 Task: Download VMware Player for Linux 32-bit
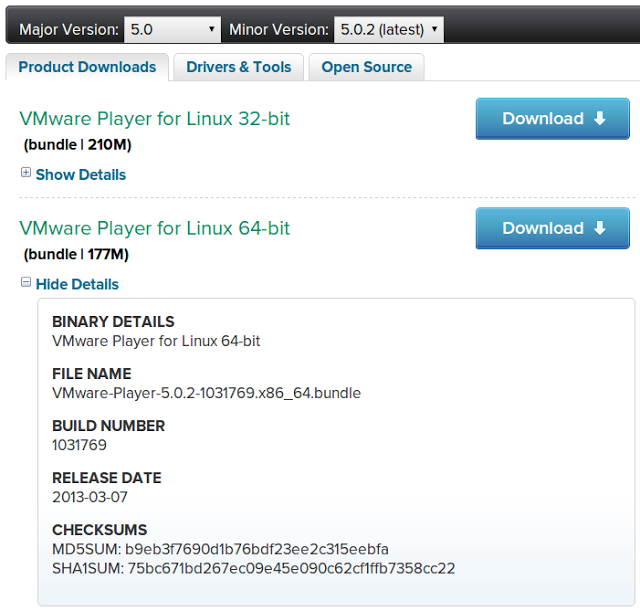(x=552, y=119)
